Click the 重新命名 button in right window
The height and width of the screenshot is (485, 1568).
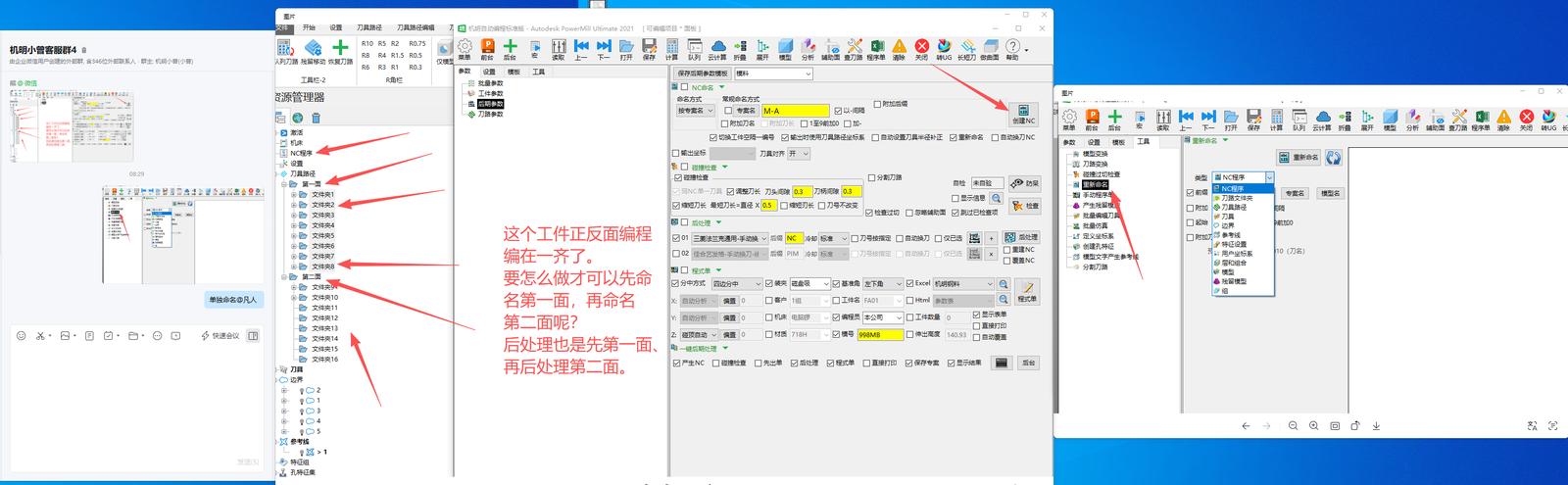point(1298,157)
